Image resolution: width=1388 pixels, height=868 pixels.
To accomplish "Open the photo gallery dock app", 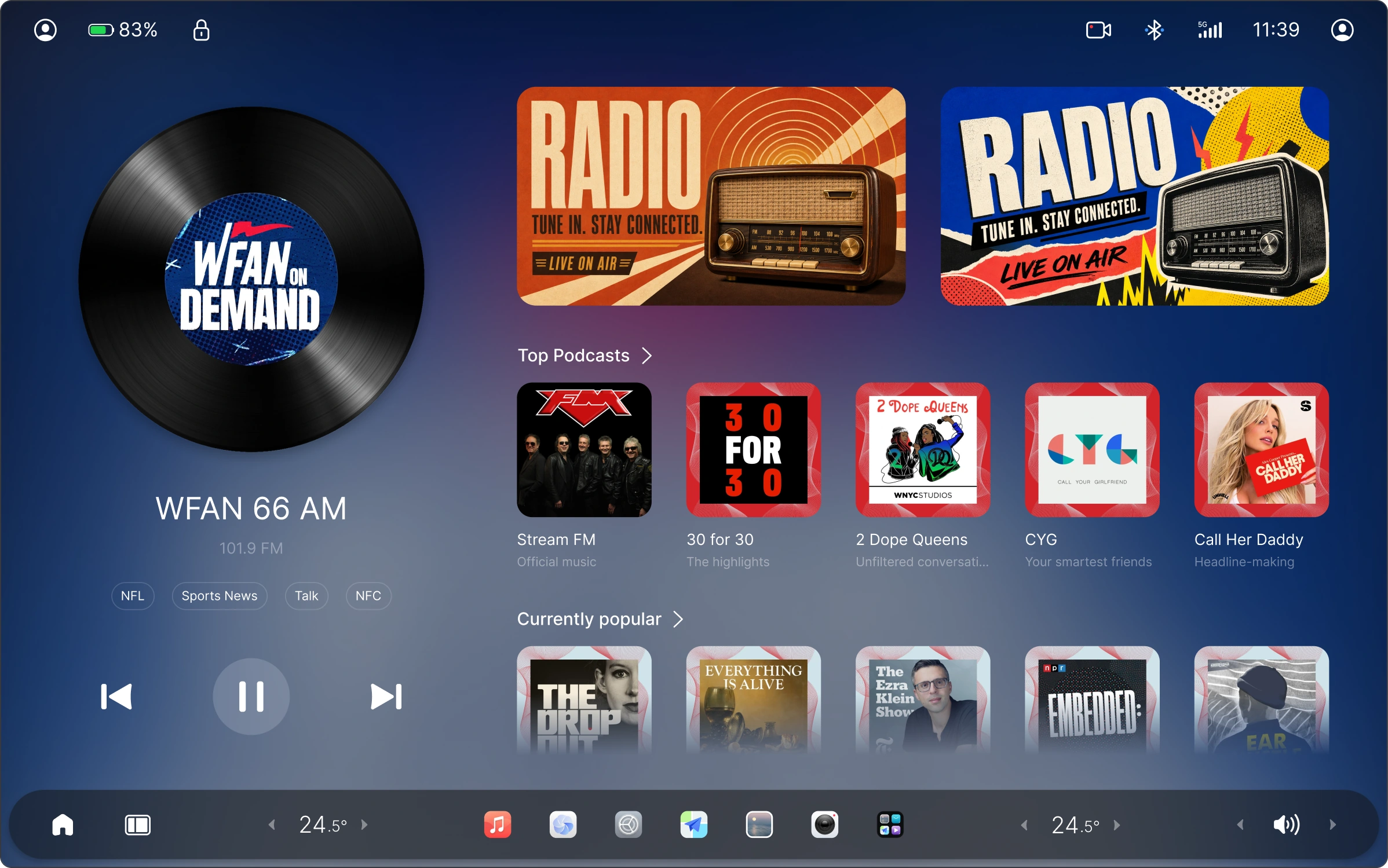I will coord(759,825).
